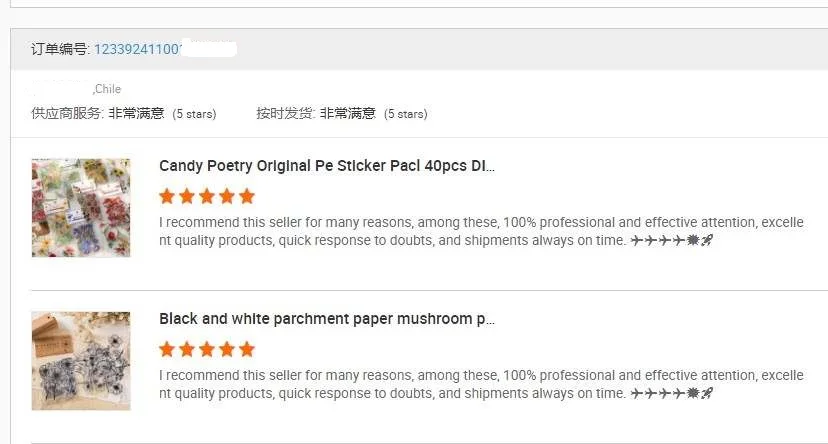Click third star of Candy Poetry rating
Viewport: 828px width, 444px height.
(207, 196)
